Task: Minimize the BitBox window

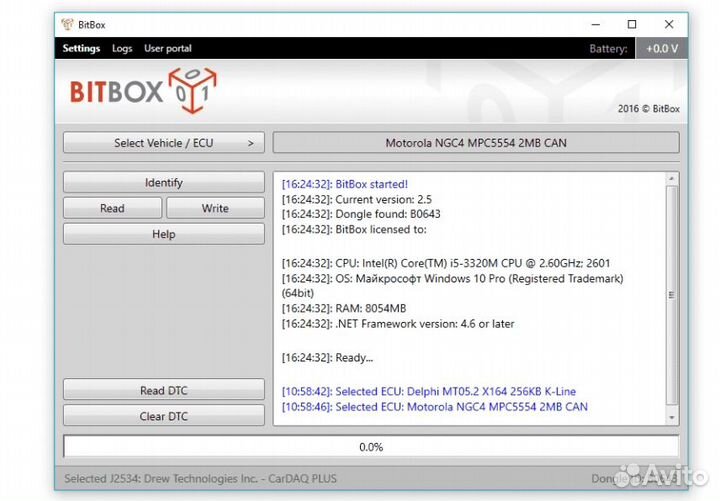Action: coord(596,24)
